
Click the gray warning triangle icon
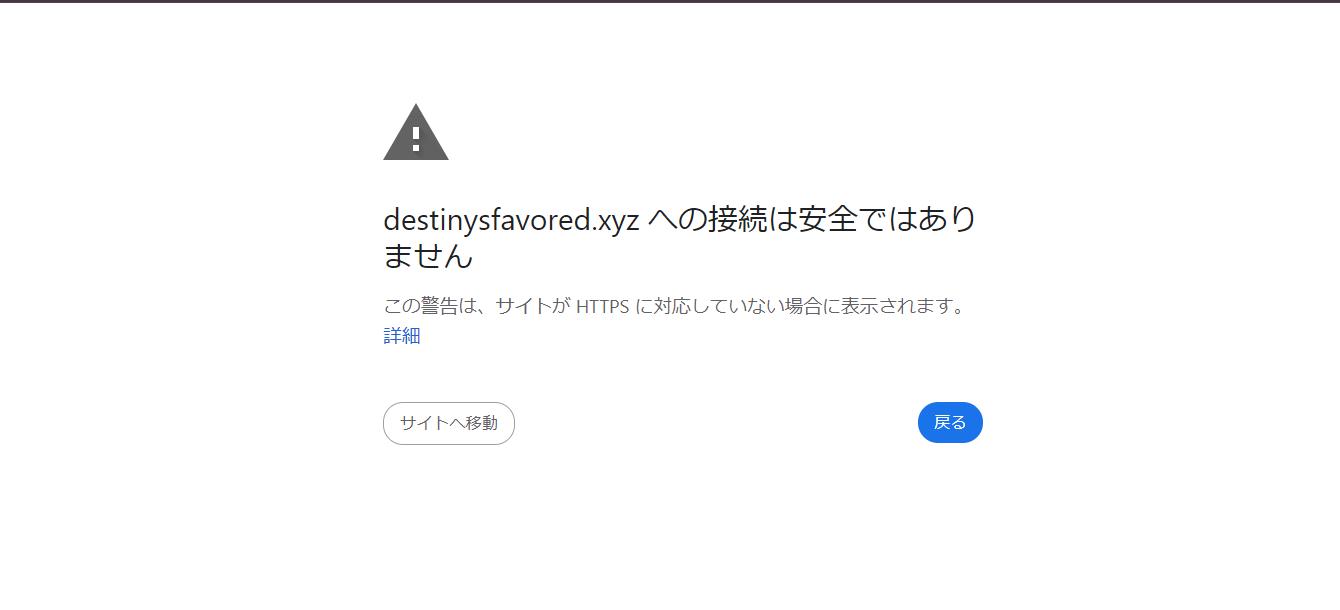416,132
